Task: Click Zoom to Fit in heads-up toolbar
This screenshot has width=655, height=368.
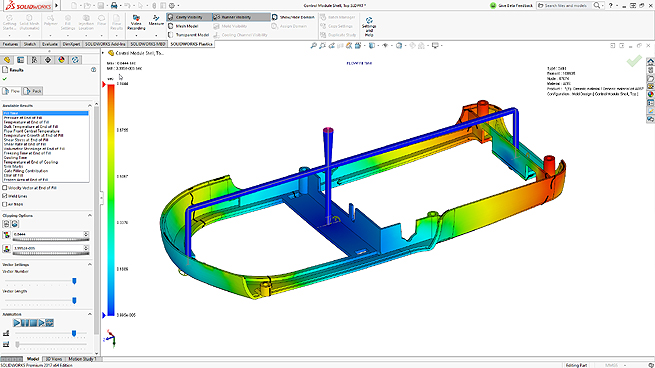Action: tap(313, 46)
